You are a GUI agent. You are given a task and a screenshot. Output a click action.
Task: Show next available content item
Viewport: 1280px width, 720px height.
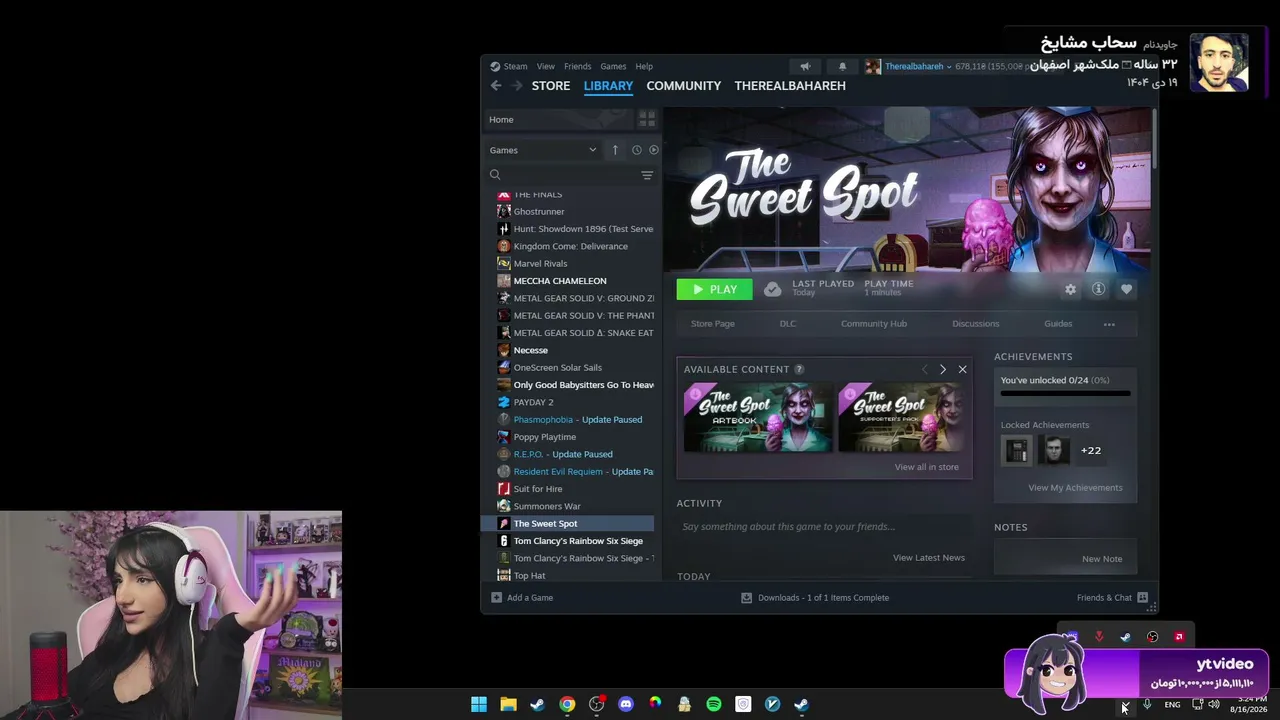942,369
